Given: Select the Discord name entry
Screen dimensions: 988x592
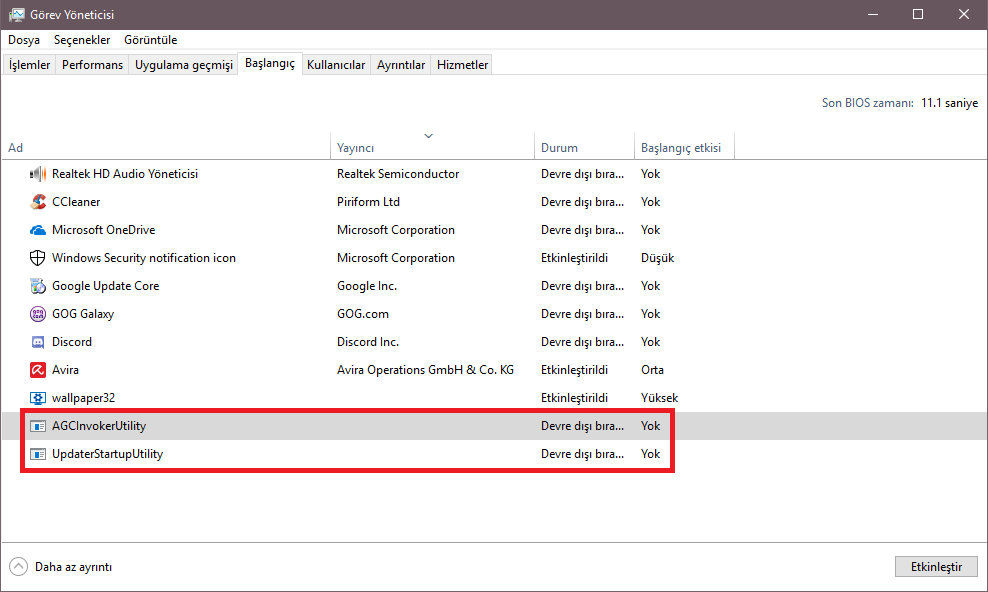Looking at the screenshot, I should 72,342.
